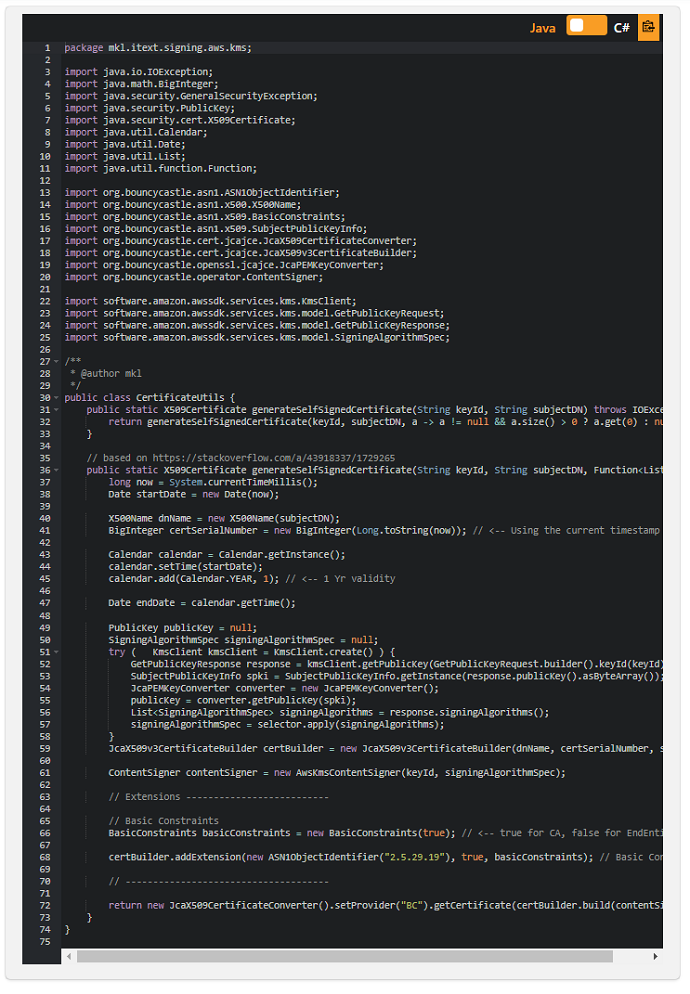Image resolution: width=690 pixels, height=994 pixels.
Task: Click the 'JcaPEMKeyConverter converter' line
Action: pos(285,688)
